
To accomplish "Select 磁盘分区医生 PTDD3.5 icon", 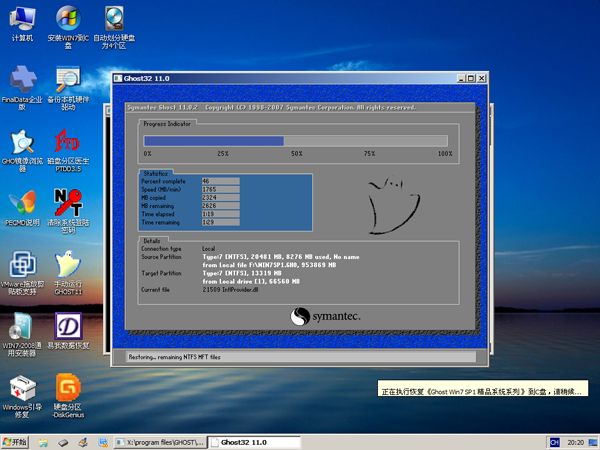I will click(68, 150).
